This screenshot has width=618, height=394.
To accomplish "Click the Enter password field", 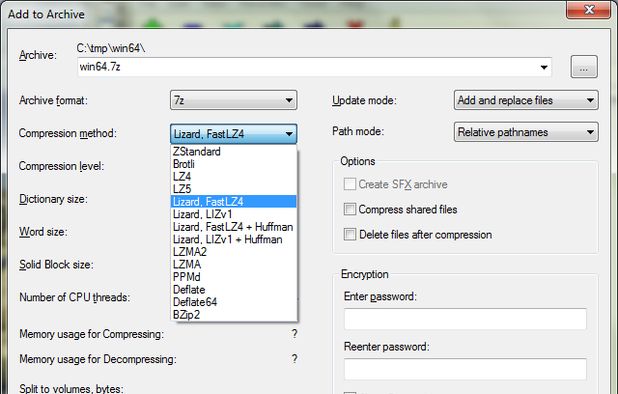I will click(x=465, y=319).
